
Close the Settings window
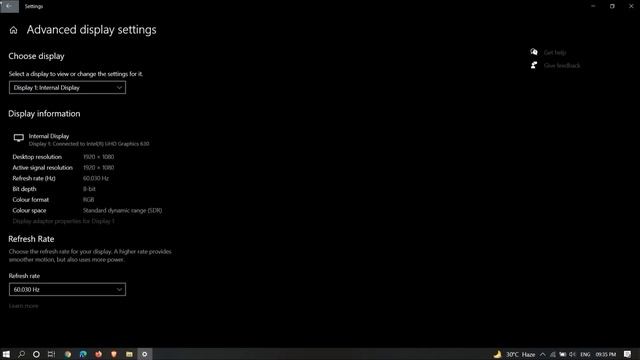click(631, 6)
